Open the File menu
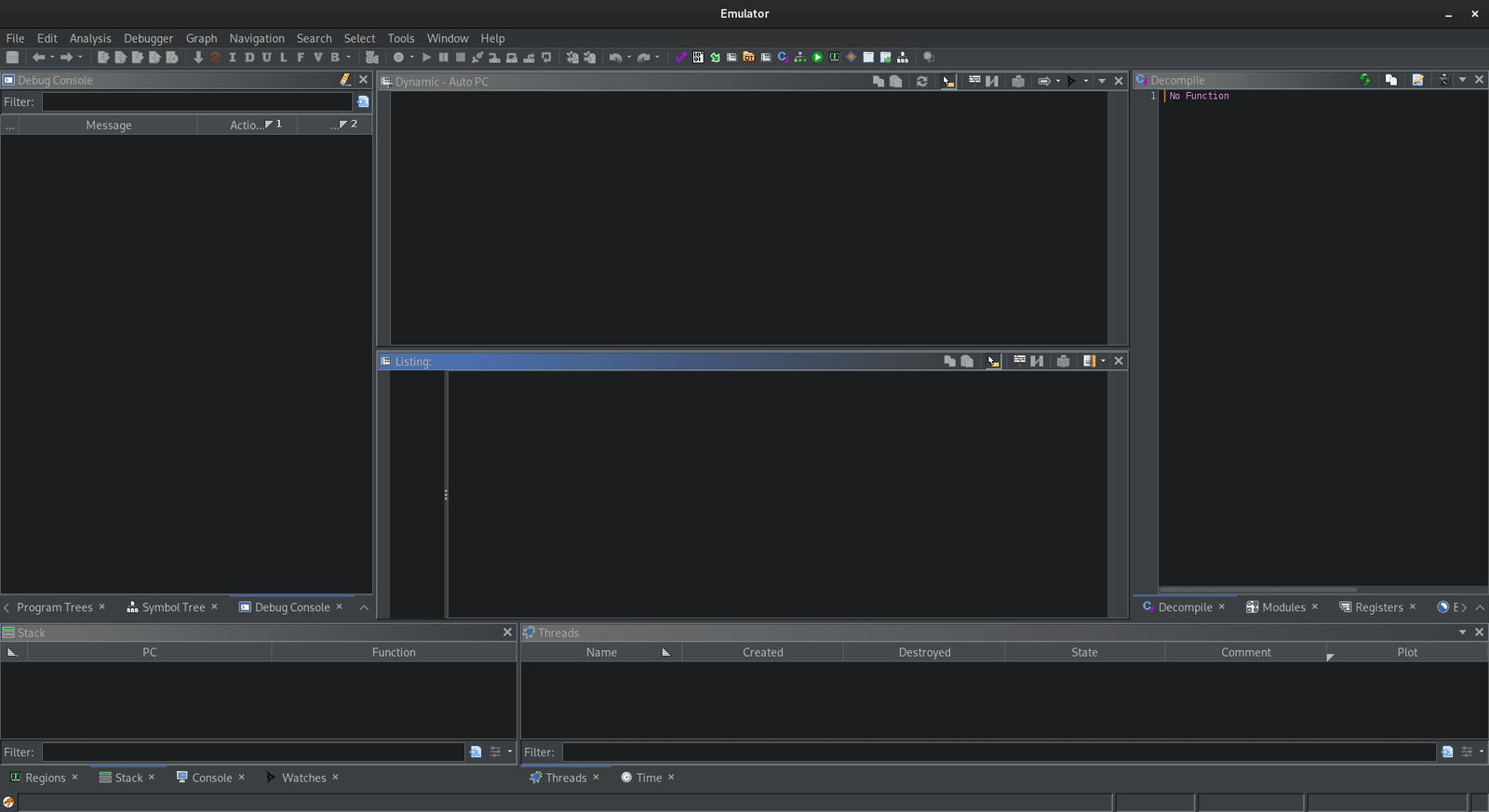This screenshot has width=1489, height=812. click(x=15, y=38)
